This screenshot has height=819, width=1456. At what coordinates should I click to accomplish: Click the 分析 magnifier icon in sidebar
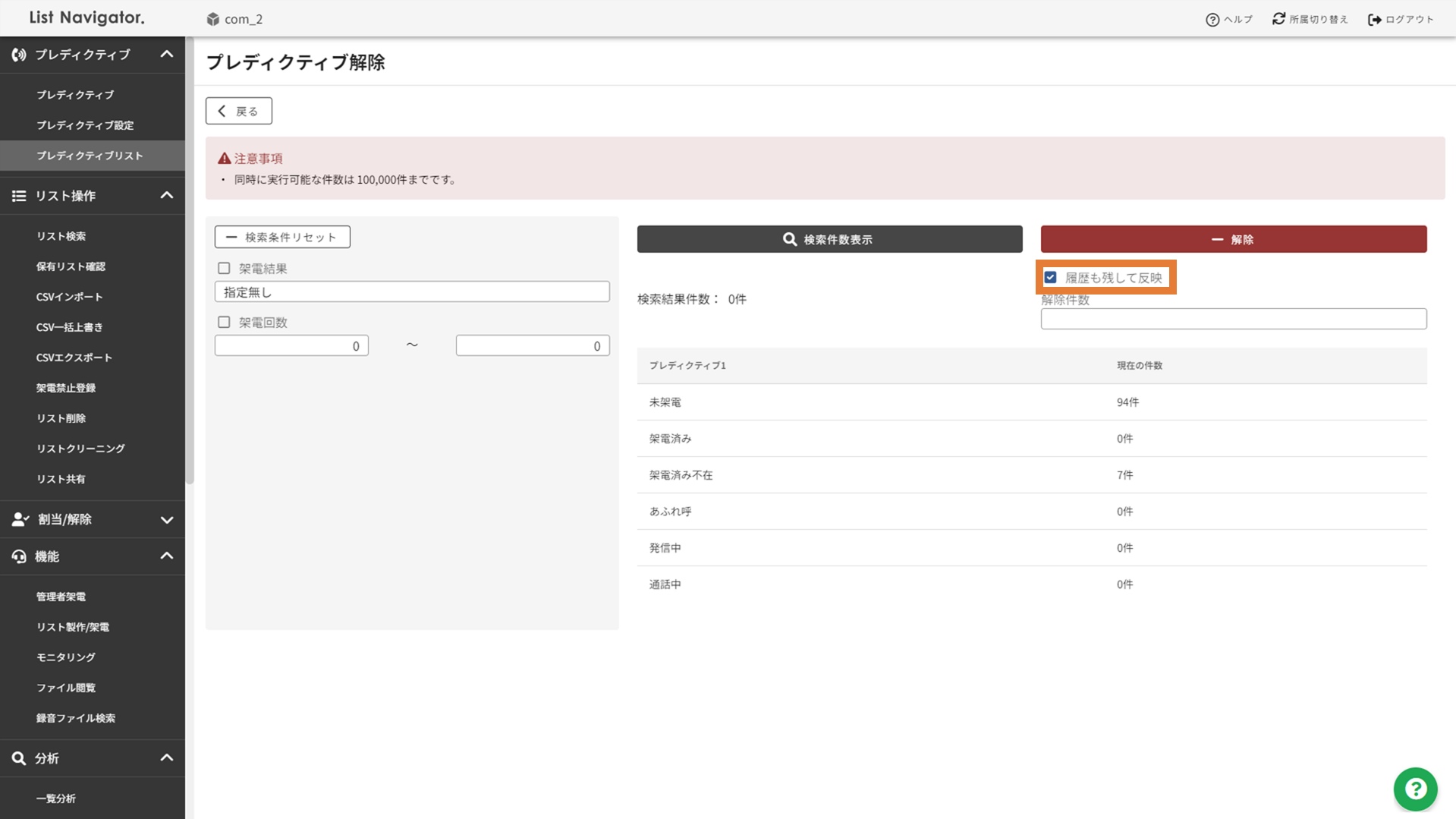[19, 758]
